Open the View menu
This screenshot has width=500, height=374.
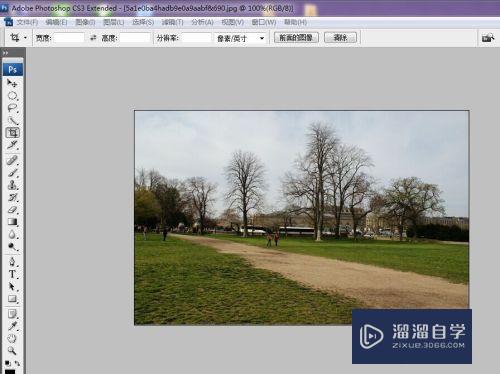232,22
